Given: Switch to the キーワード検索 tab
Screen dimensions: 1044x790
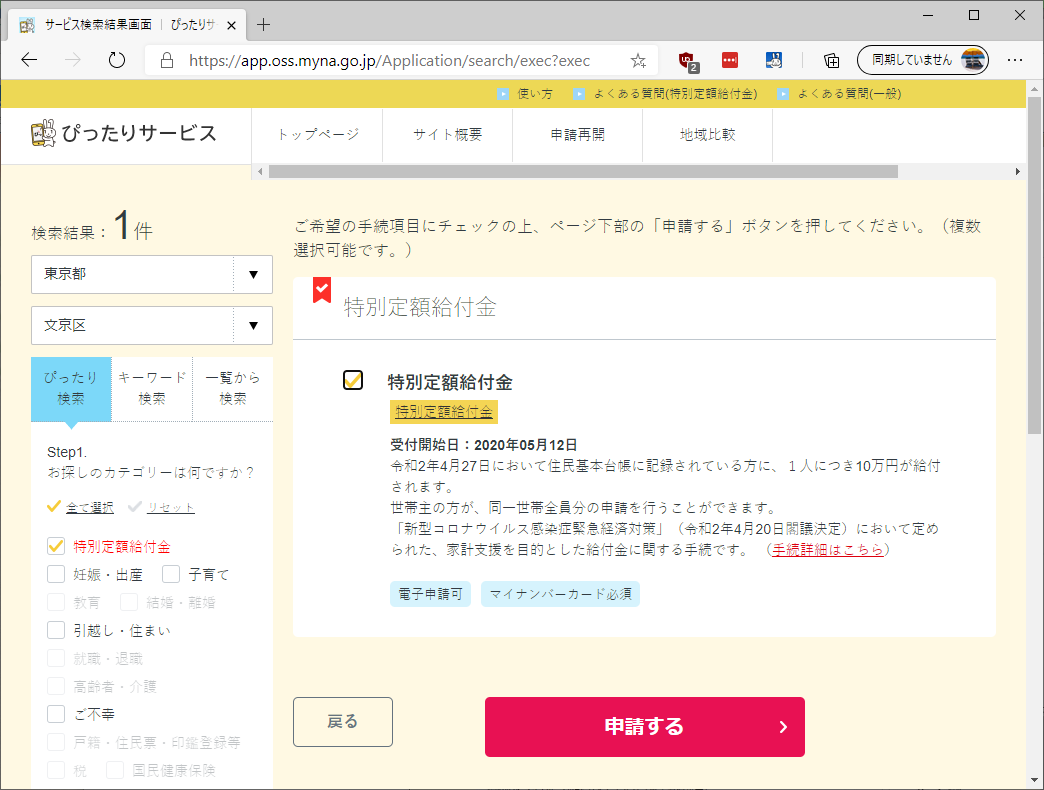Looking at the screenshot, I should tap(152, 388).
